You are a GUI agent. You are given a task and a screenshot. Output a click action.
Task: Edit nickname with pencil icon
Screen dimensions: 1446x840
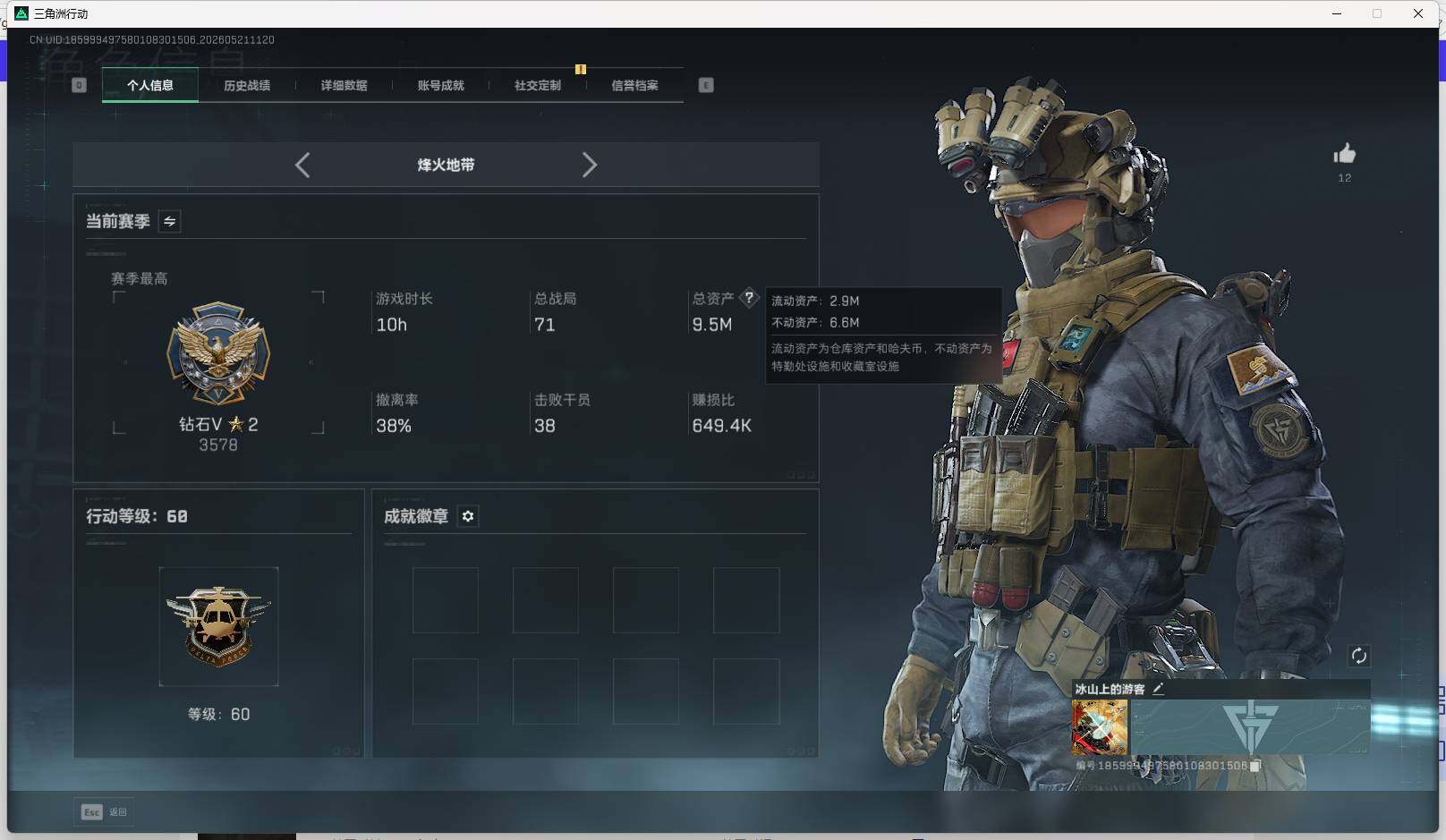pos(1158,689)
